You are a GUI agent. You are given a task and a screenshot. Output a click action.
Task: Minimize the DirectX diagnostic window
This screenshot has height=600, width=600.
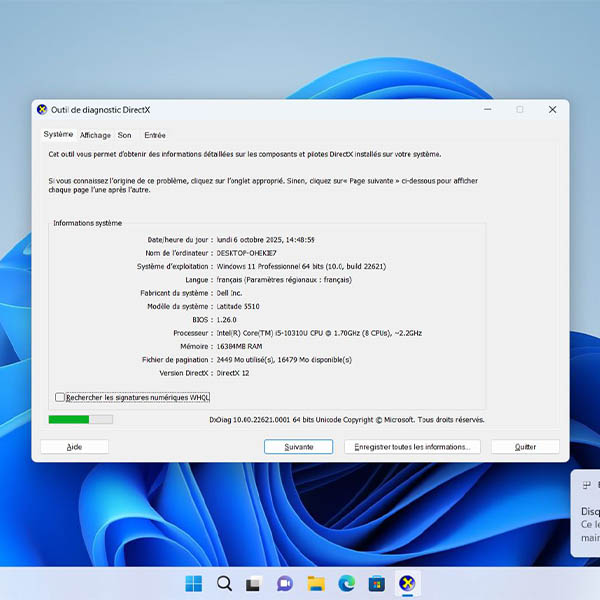click(487, 110)
